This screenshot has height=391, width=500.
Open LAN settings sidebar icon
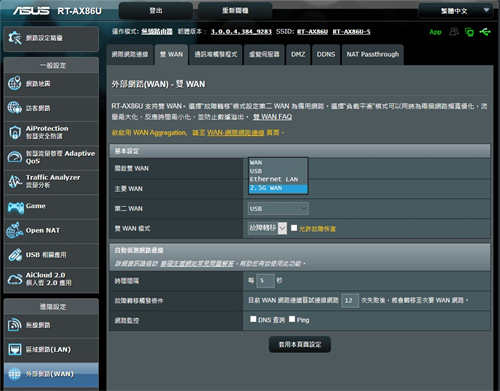[x=15, y=349]
